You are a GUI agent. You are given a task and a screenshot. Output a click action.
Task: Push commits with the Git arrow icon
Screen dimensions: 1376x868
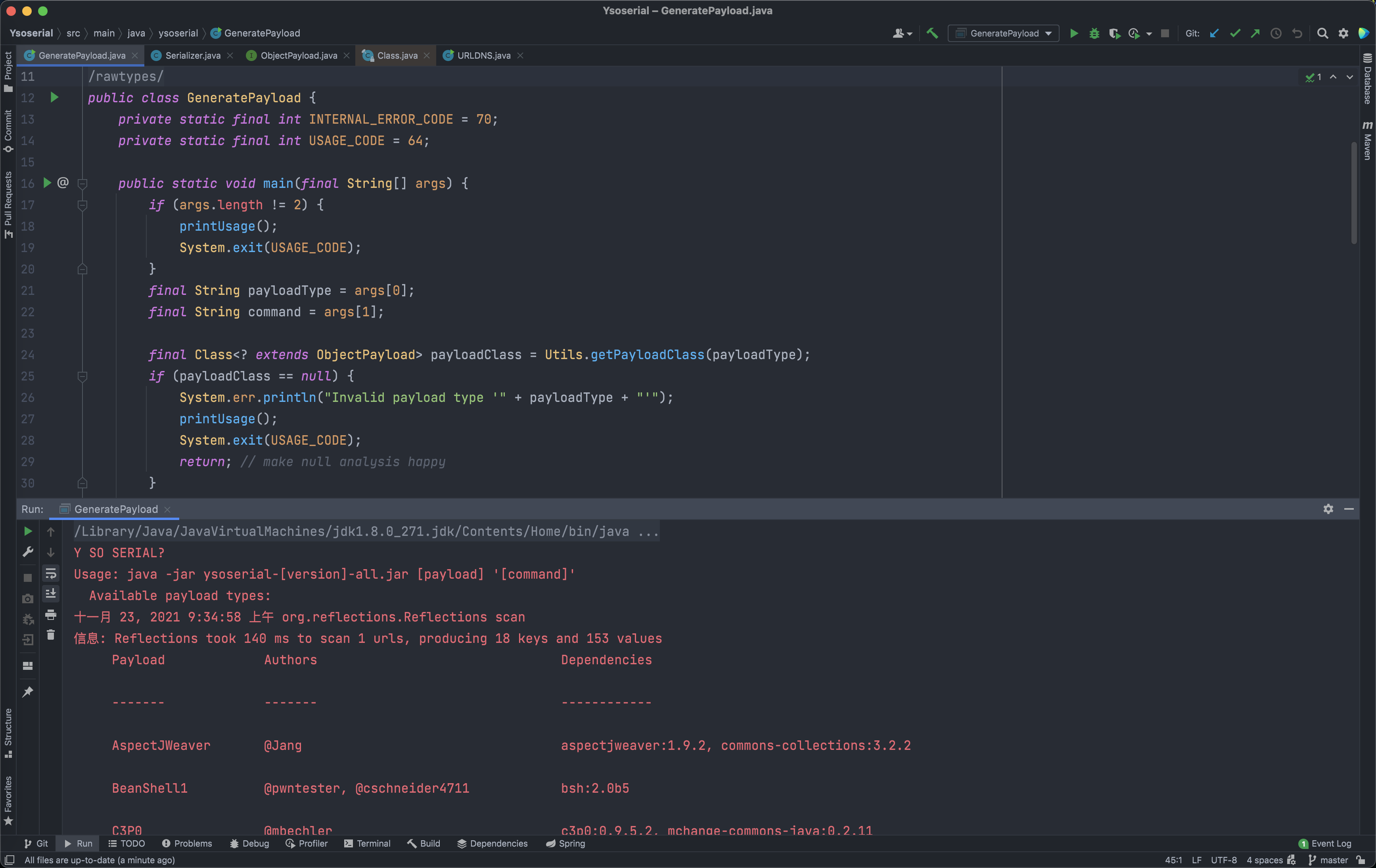1255,33
